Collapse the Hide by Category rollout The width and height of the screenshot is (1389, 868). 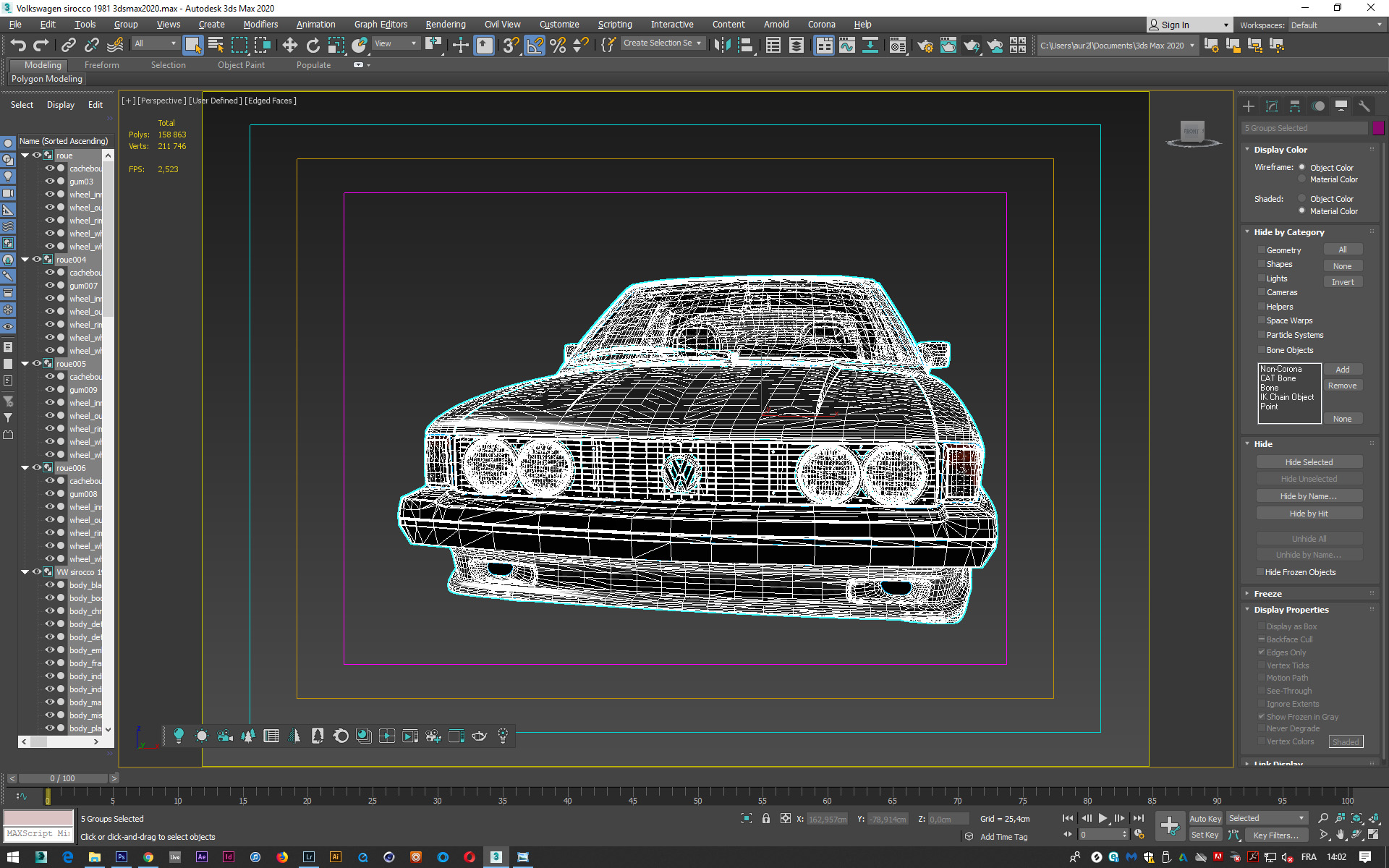[1247, 232]
